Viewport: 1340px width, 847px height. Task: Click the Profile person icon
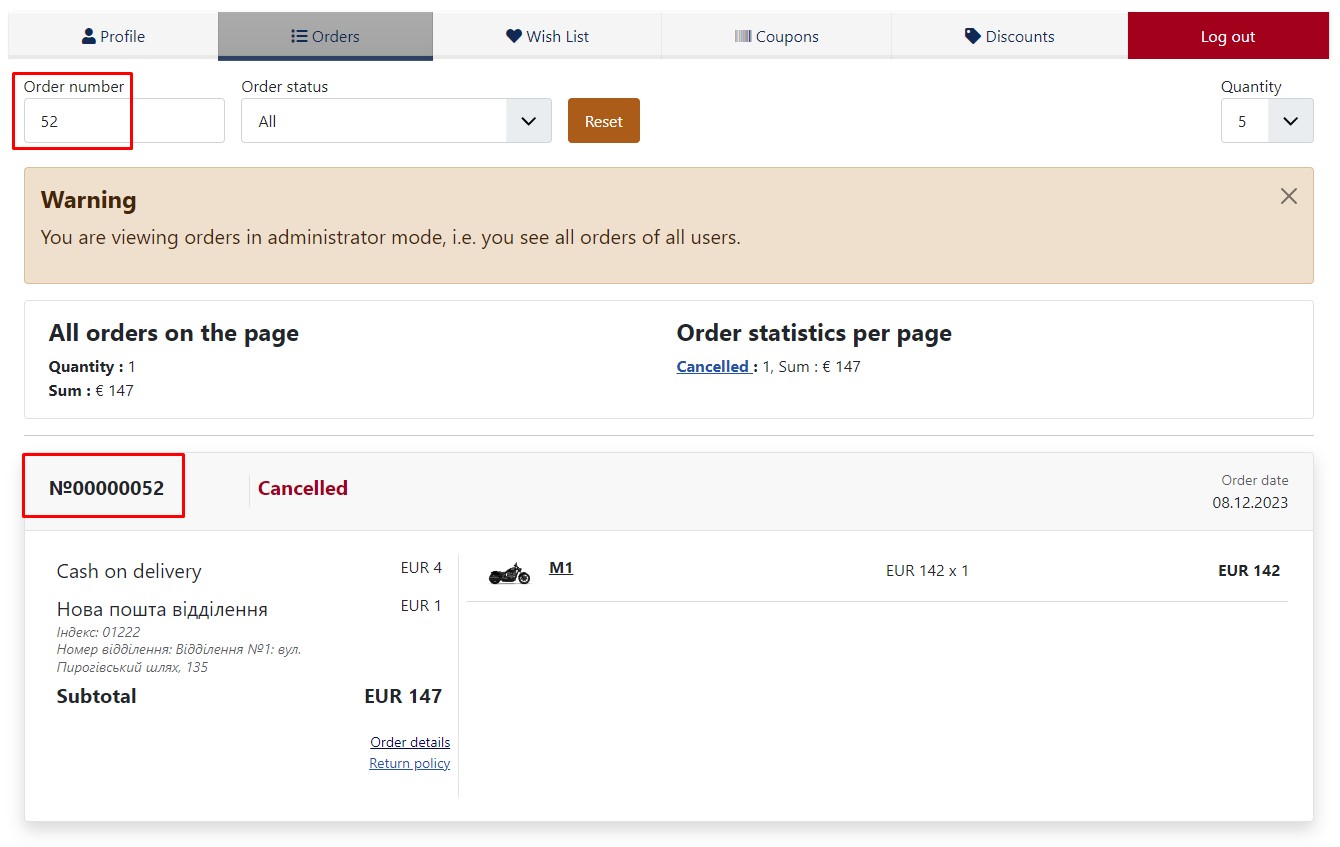[x=89, y=36]
